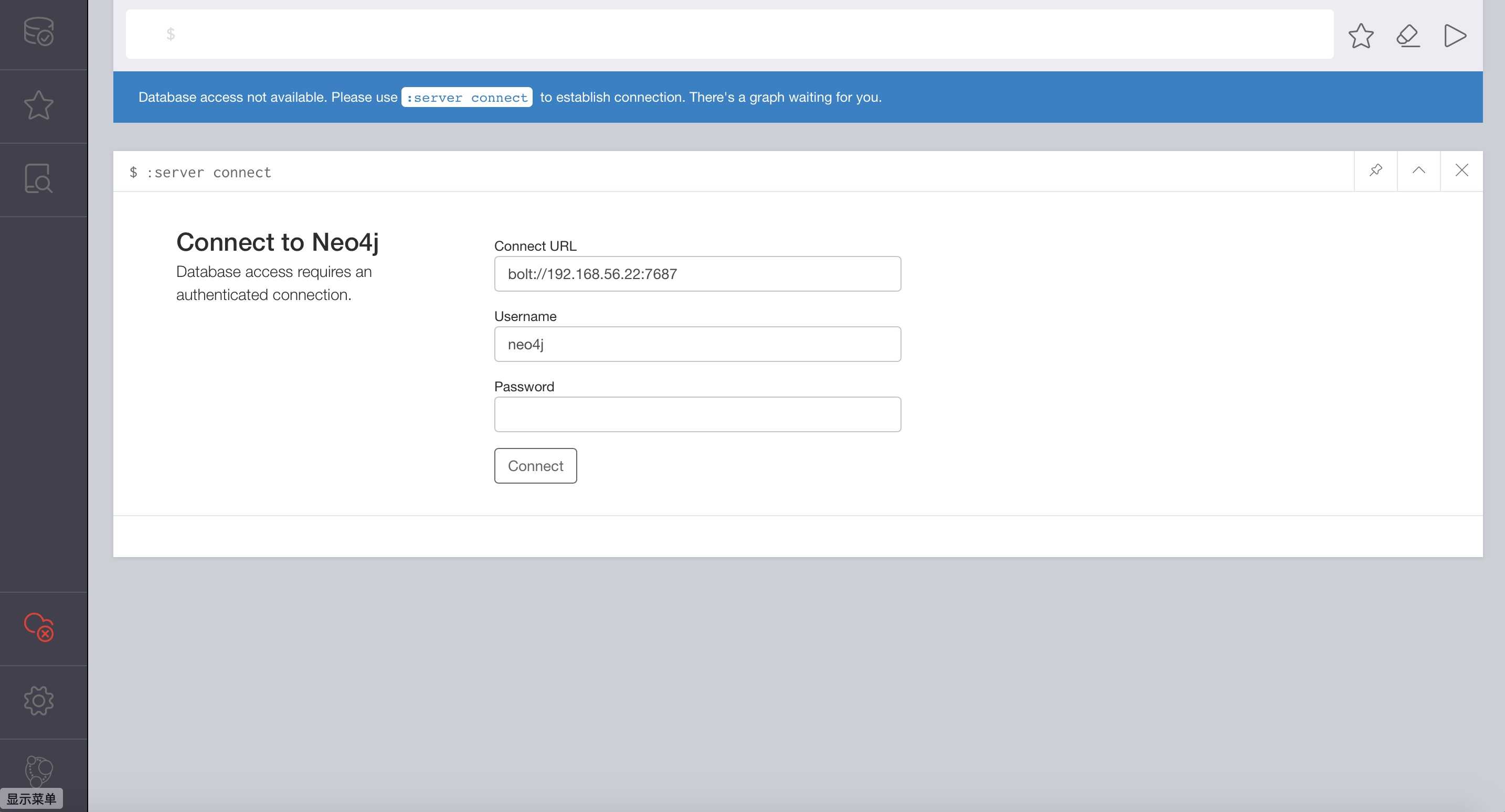This screenshot has width=1505, height=812.
Task: Focus the Password field
Action: click(x=697, y=415)
